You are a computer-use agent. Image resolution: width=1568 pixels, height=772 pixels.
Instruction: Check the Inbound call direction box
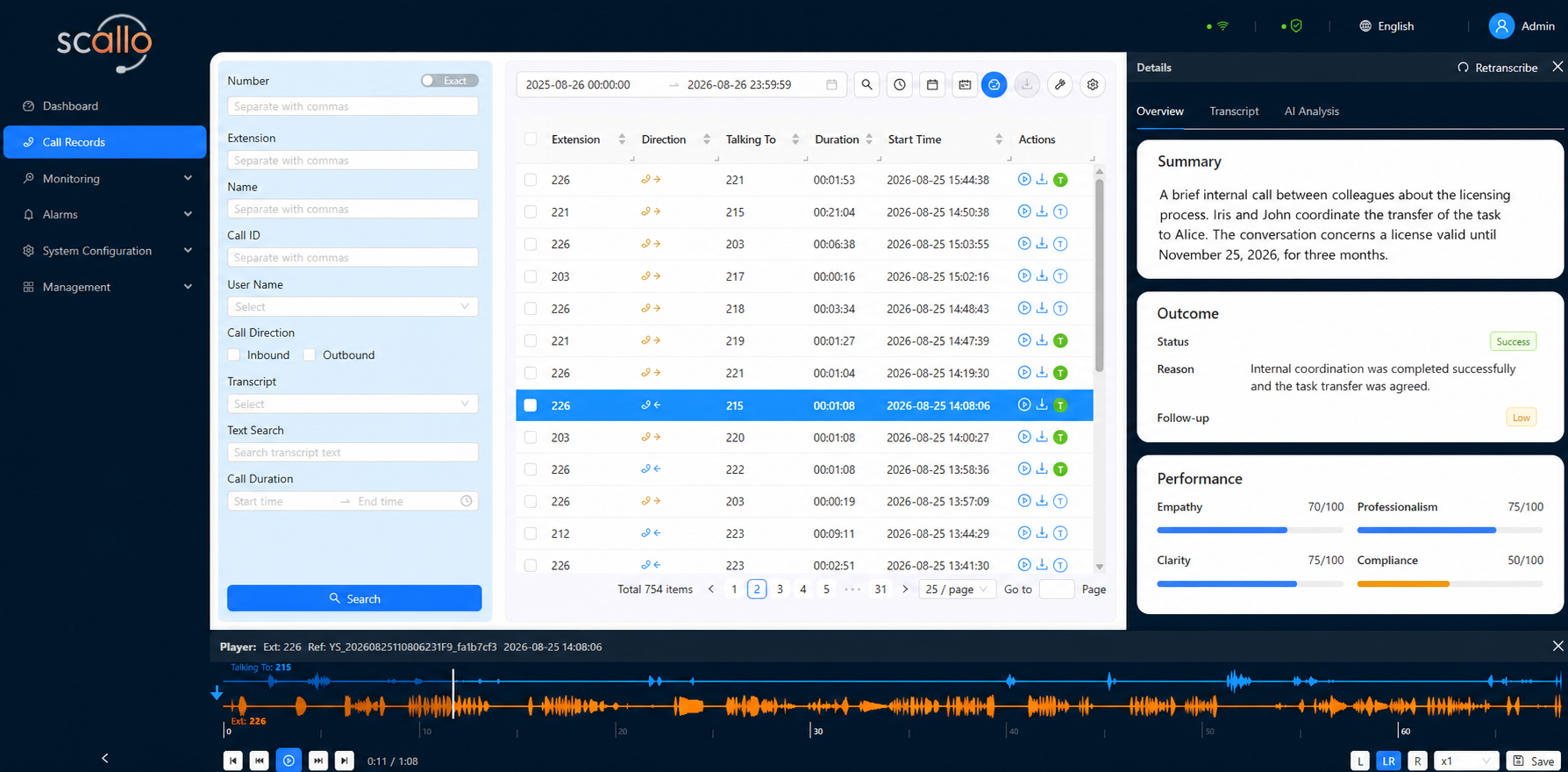click(x=234, y=354)
